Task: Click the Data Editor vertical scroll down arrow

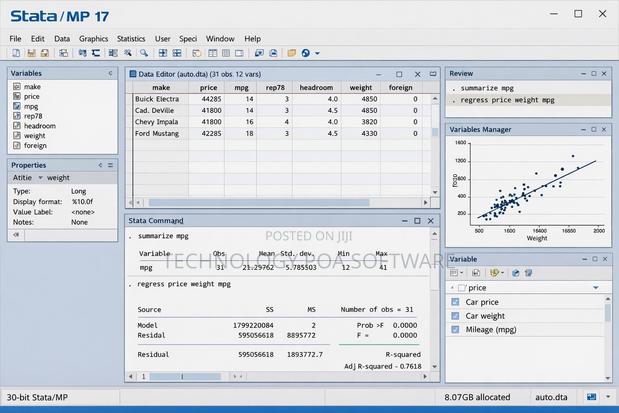Action: click(x=435, y=192)
